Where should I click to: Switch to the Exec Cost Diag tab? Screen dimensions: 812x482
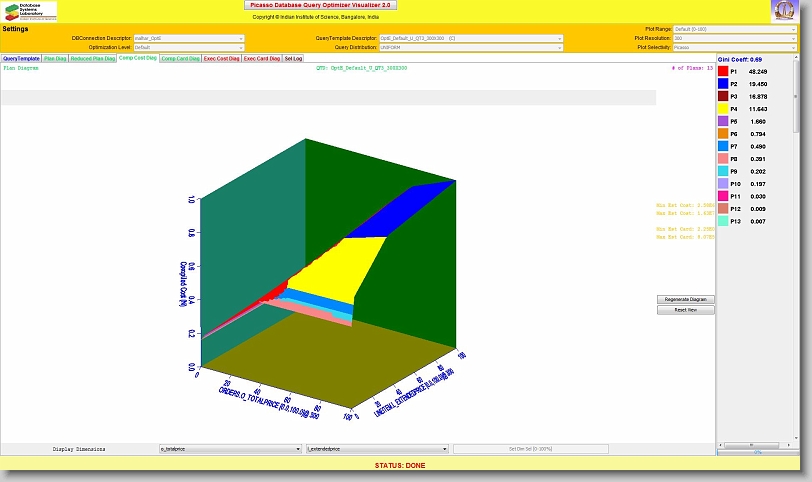pyautogui.click(x=221, y=59)
